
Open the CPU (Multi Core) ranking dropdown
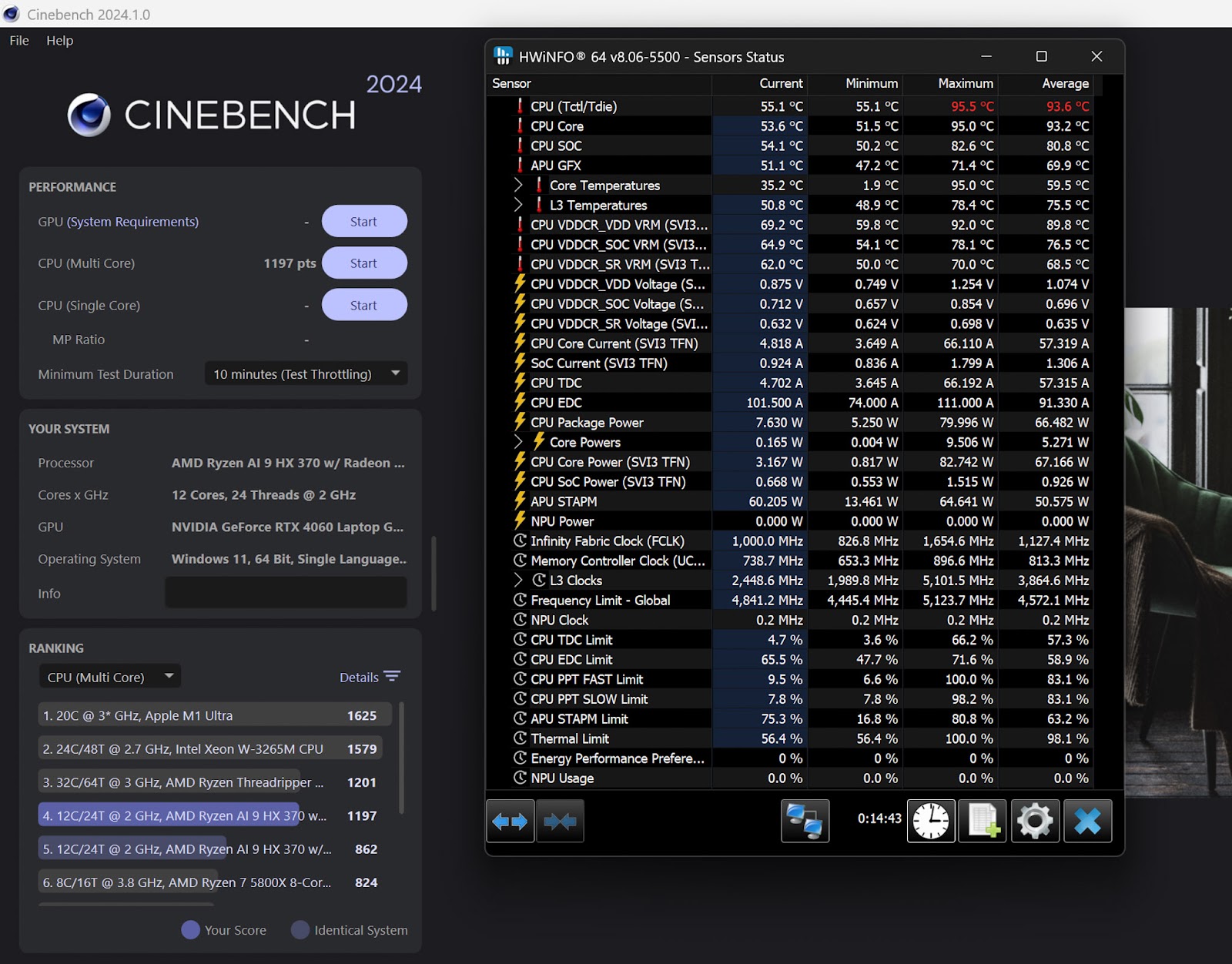pyautogui.click(x=110, y=677)
